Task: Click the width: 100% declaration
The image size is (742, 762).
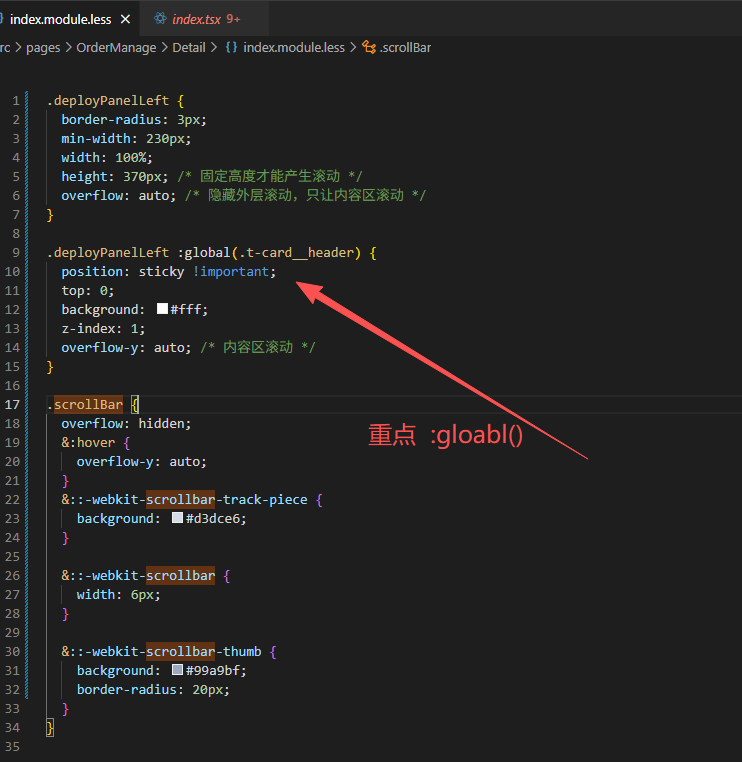Action: tap(107, 157)
